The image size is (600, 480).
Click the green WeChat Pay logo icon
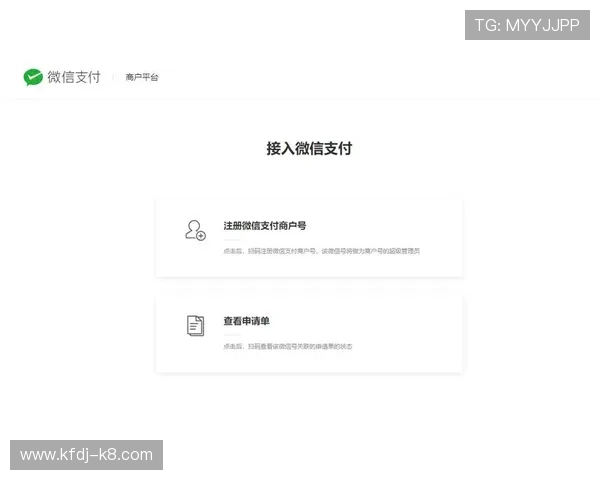point(33,77)
